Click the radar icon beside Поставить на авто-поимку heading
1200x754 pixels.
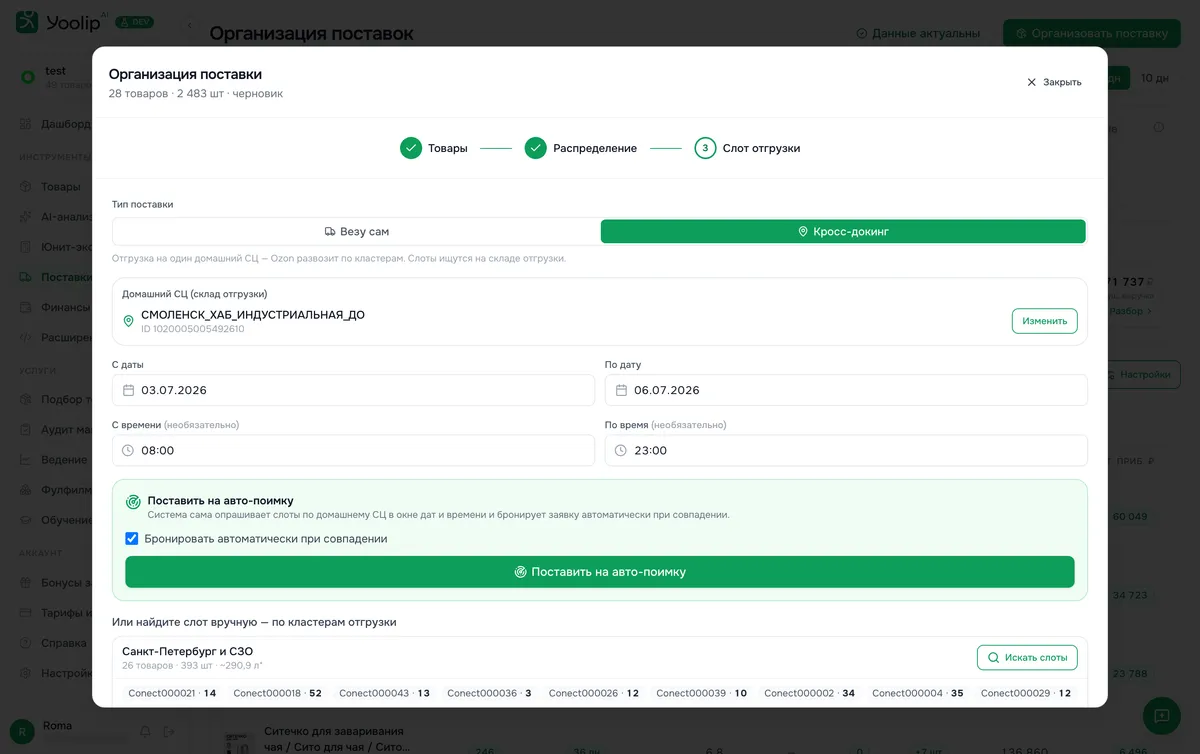coord(133,502)
